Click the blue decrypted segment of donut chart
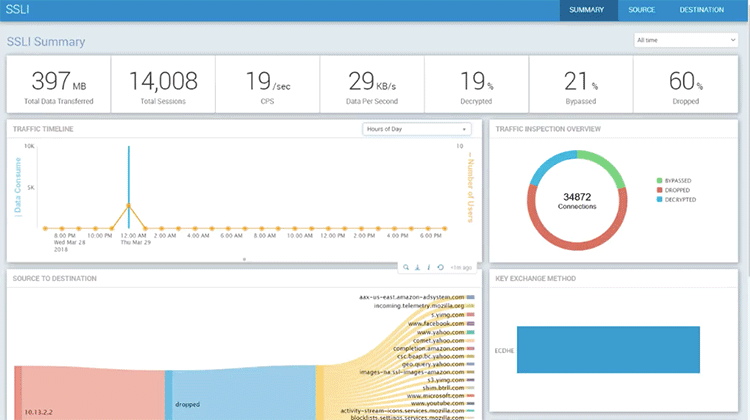Image resolution: width=750 pixels, height=420 pixels. [550, 164]
